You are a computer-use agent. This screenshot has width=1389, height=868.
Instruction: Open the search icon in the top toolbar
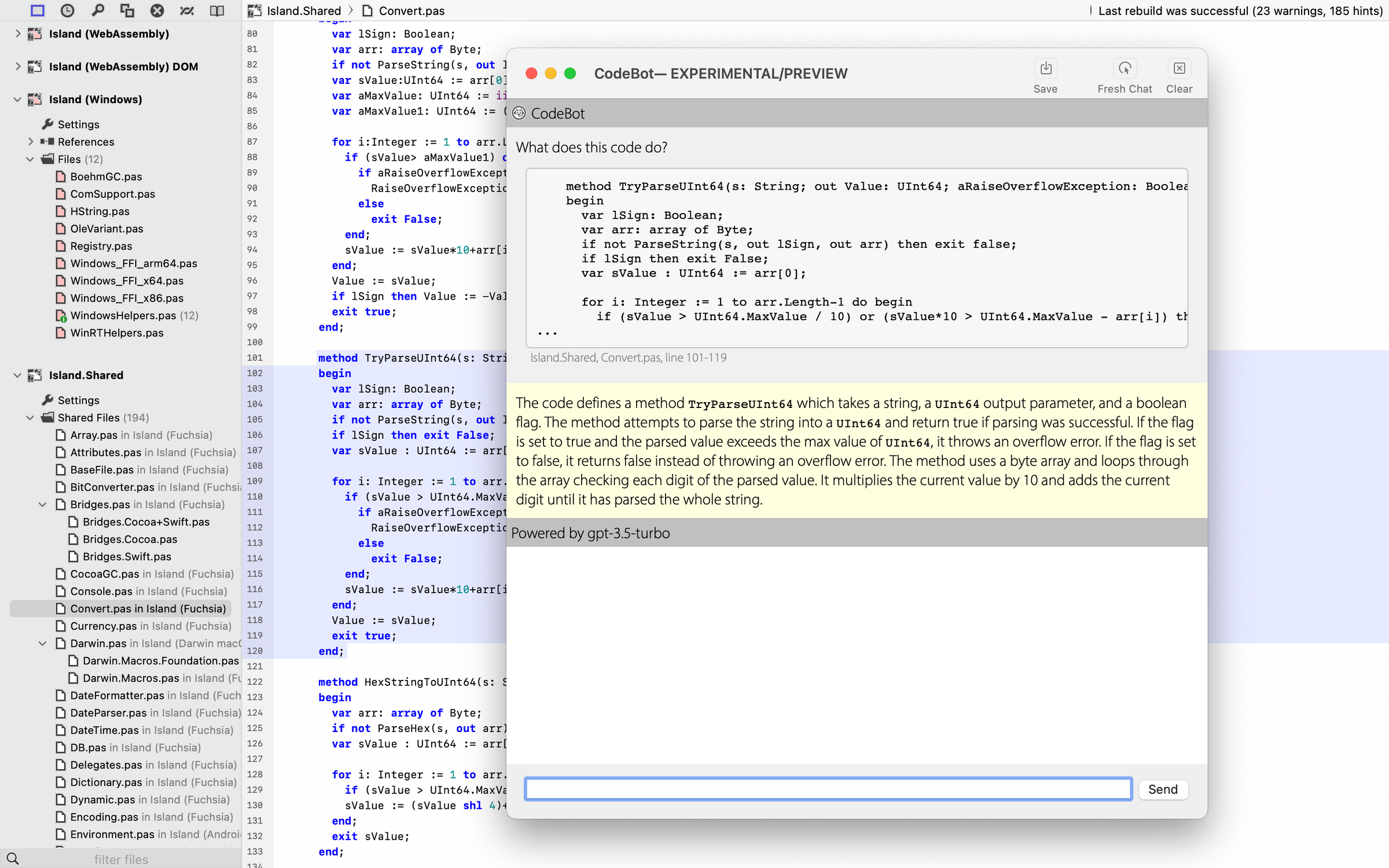pyautogui.click(x=98, y=10)
